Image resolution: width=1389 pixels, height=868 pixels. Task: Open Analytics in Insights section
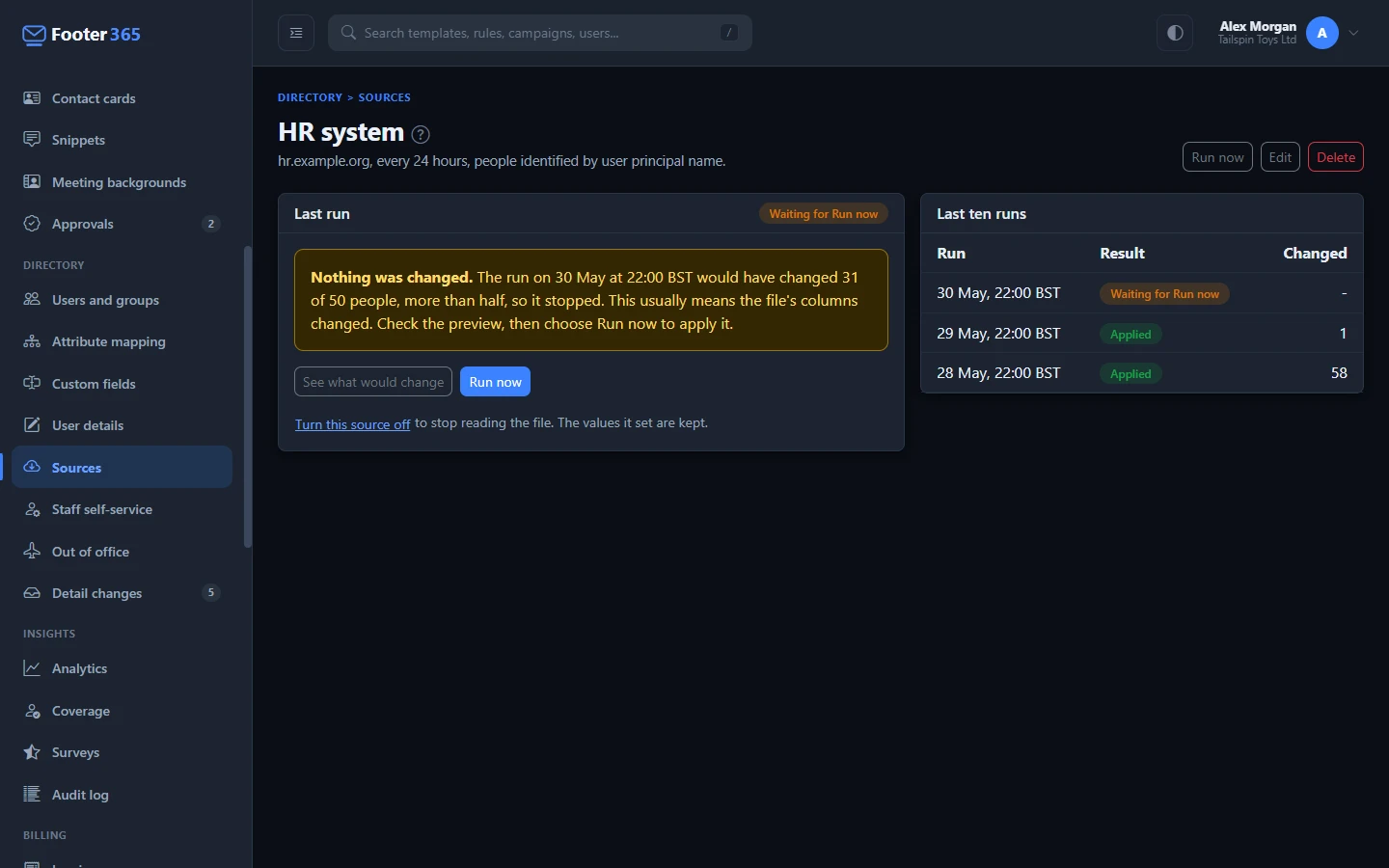(122, 668)
